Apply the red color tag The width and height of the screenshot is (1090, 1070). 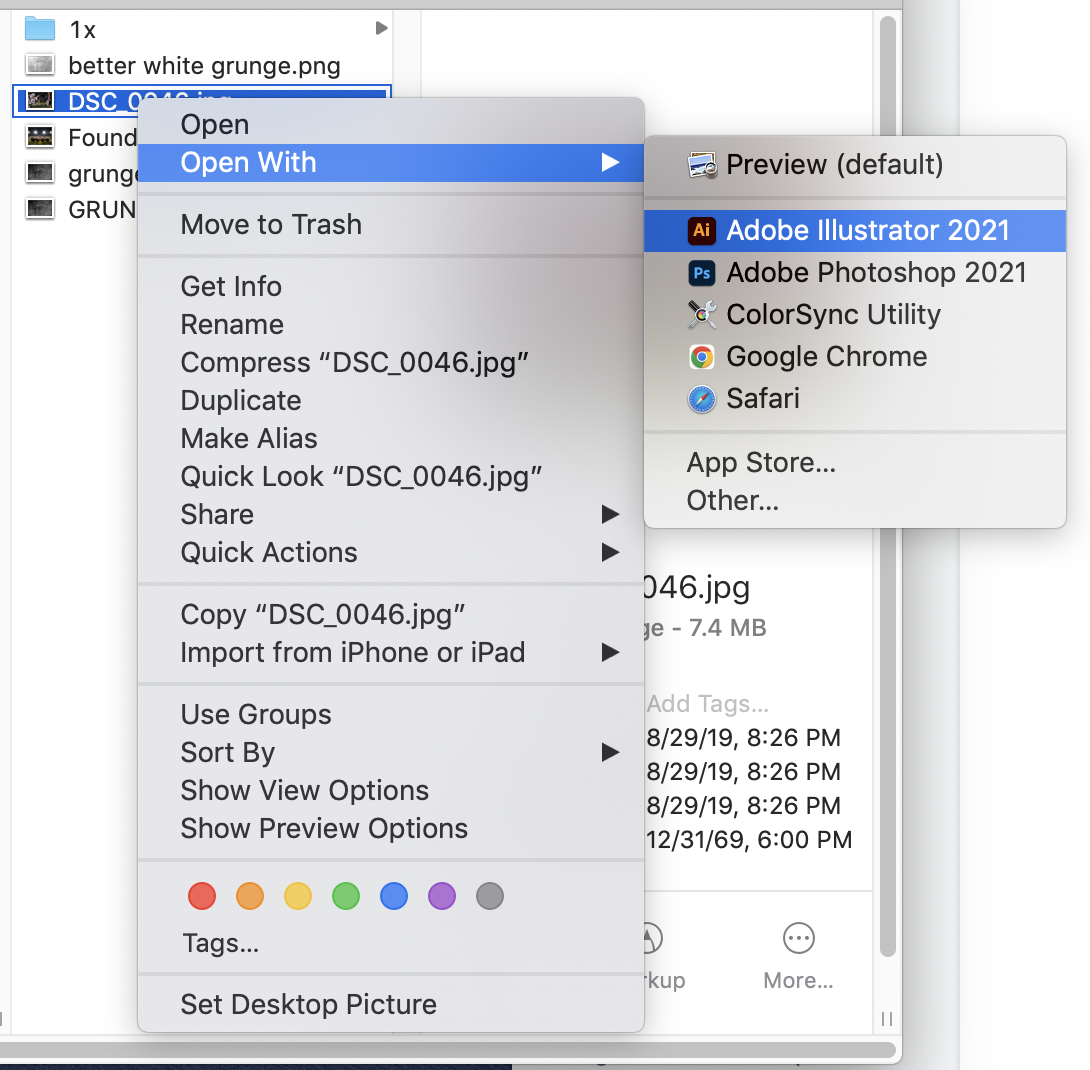point(202,896)
